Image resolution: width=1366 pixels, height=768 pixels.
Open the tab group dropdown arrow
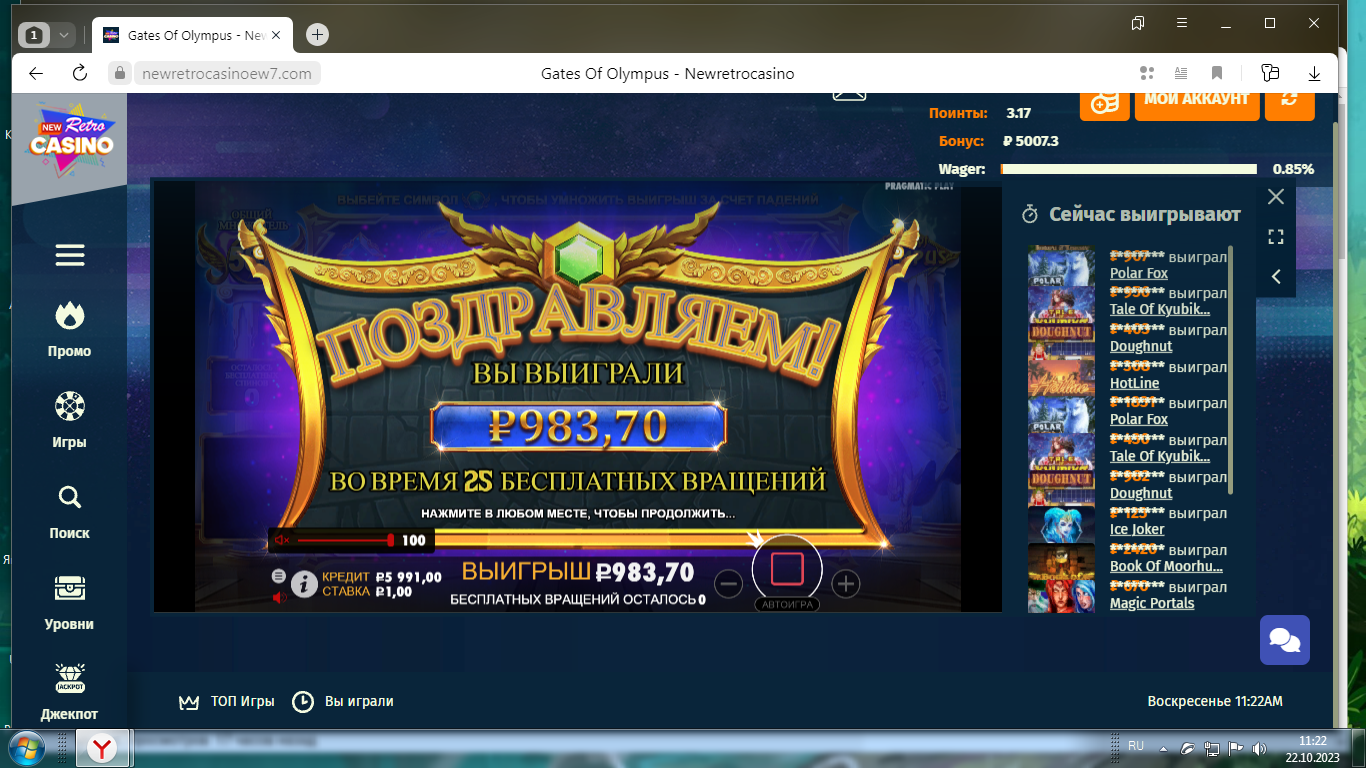tap(64, 35)
